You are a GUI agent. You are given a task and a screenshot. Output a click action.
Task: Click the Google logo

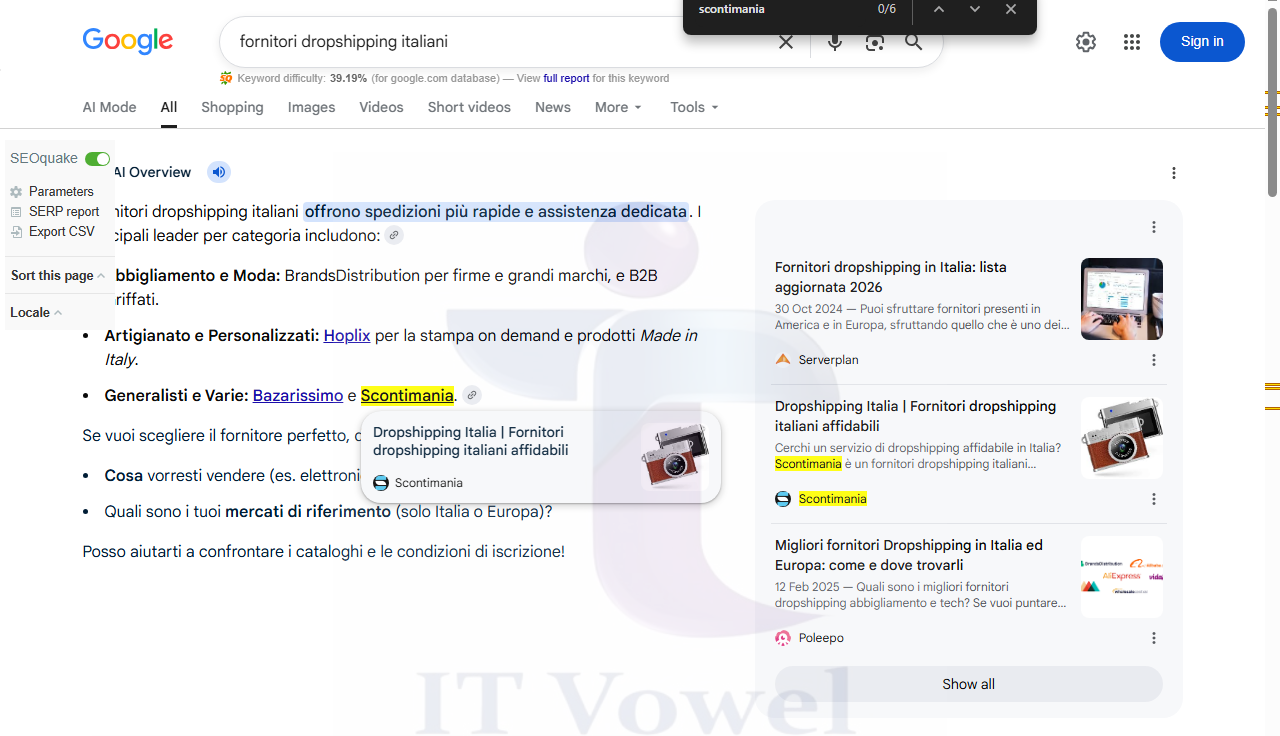pyautogui.click(x=128, y=41)
